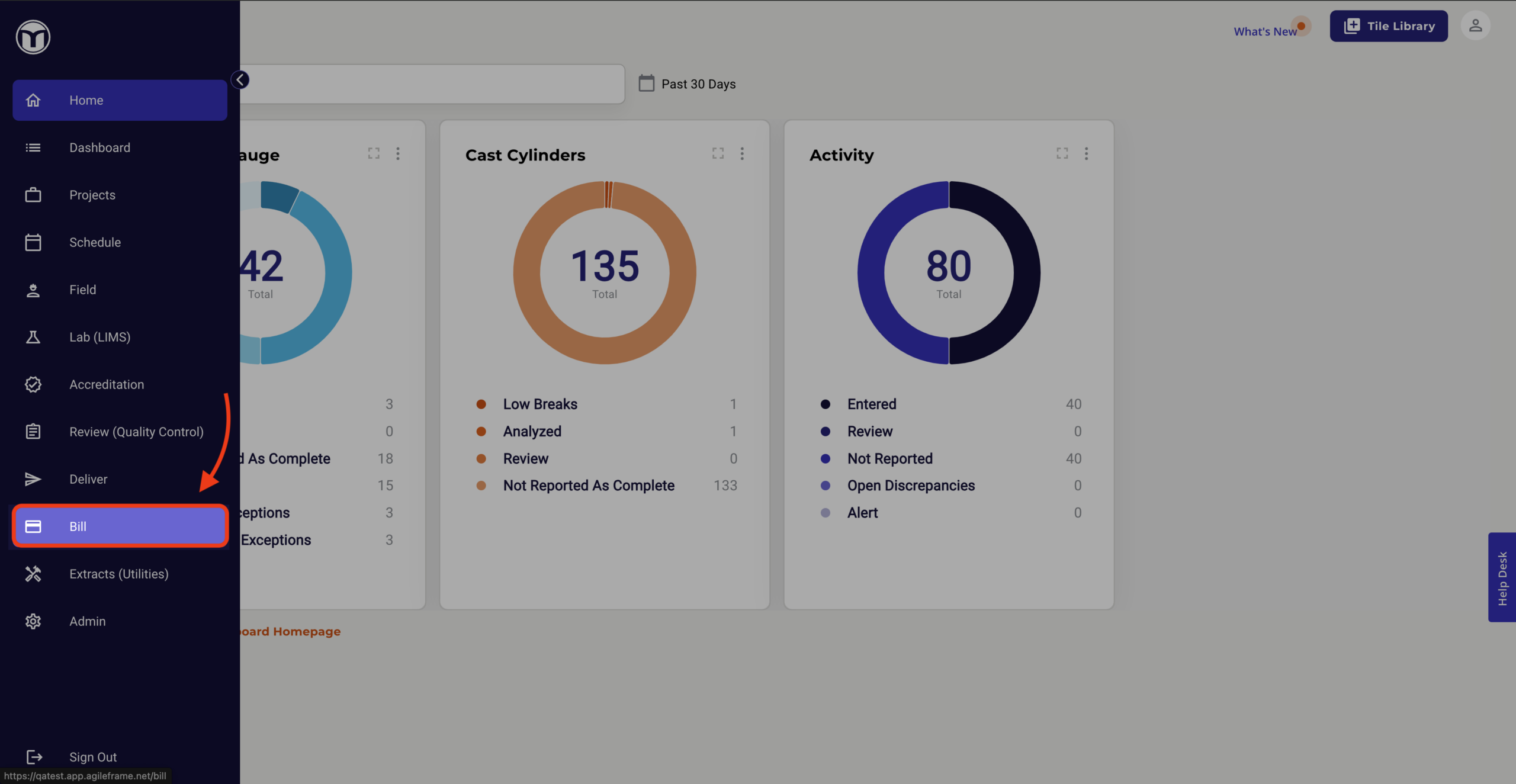
Task: Open Cast Cylinders tile options menu
Action: (x=742, y=154)
